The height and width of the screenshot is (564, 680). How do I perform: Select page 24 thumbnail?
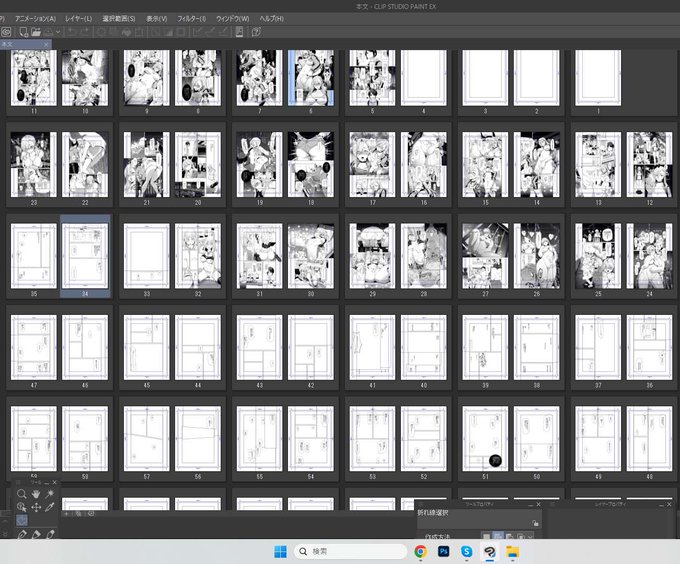(x=649, y=256)
